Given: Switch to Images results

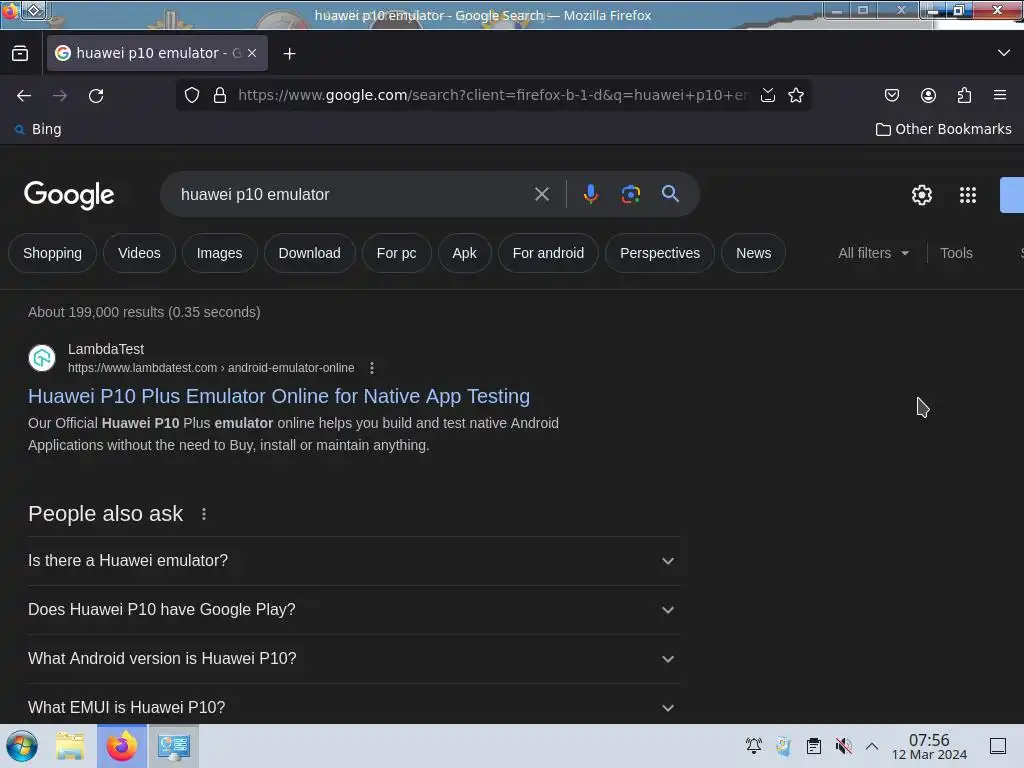Looking at the screenshot, I should pyautogui.click(x=219, y=253).
